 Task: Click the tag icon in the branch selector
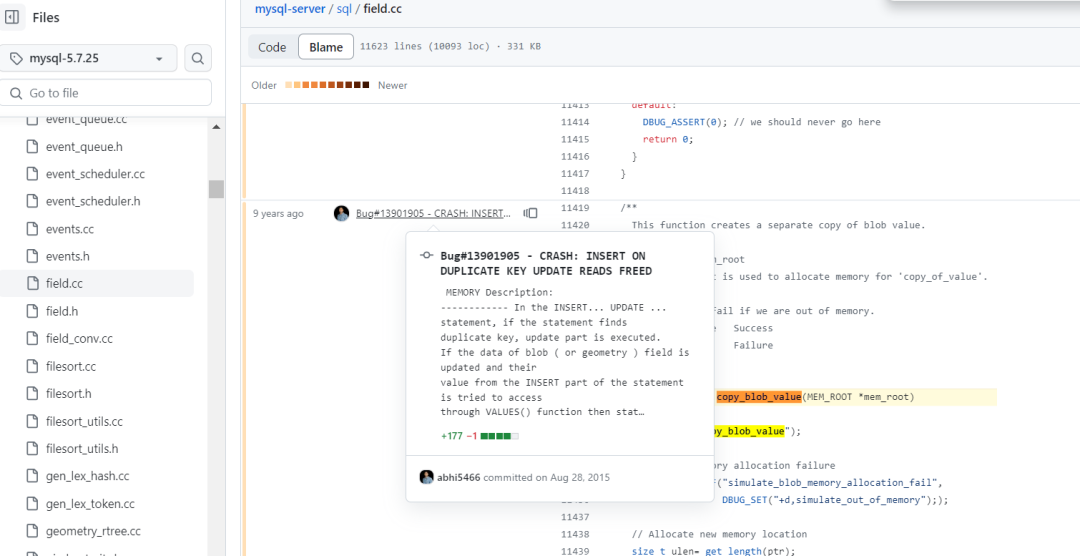[17, 59]
